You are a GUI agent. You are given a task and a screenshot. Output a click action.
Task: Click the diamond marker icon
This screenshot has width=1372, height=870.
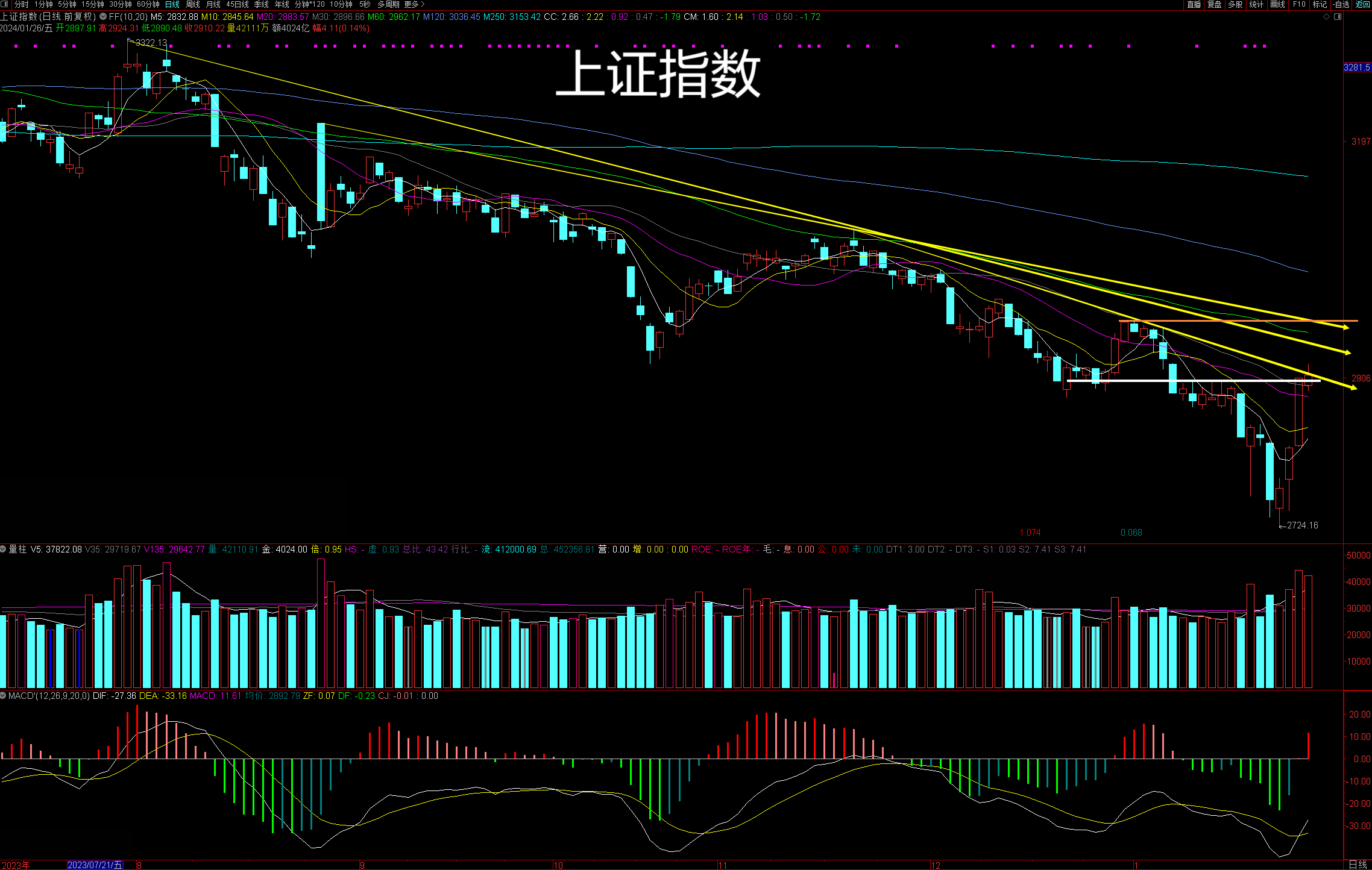pyautogui.click(x=1326, y=17)
